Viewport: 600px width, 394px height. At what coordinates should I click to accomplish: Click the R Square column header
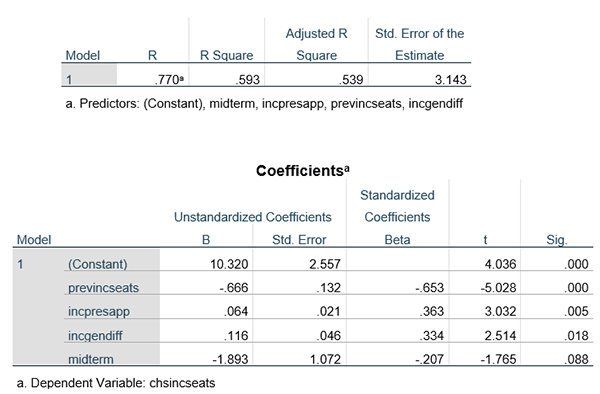(227, 56)
